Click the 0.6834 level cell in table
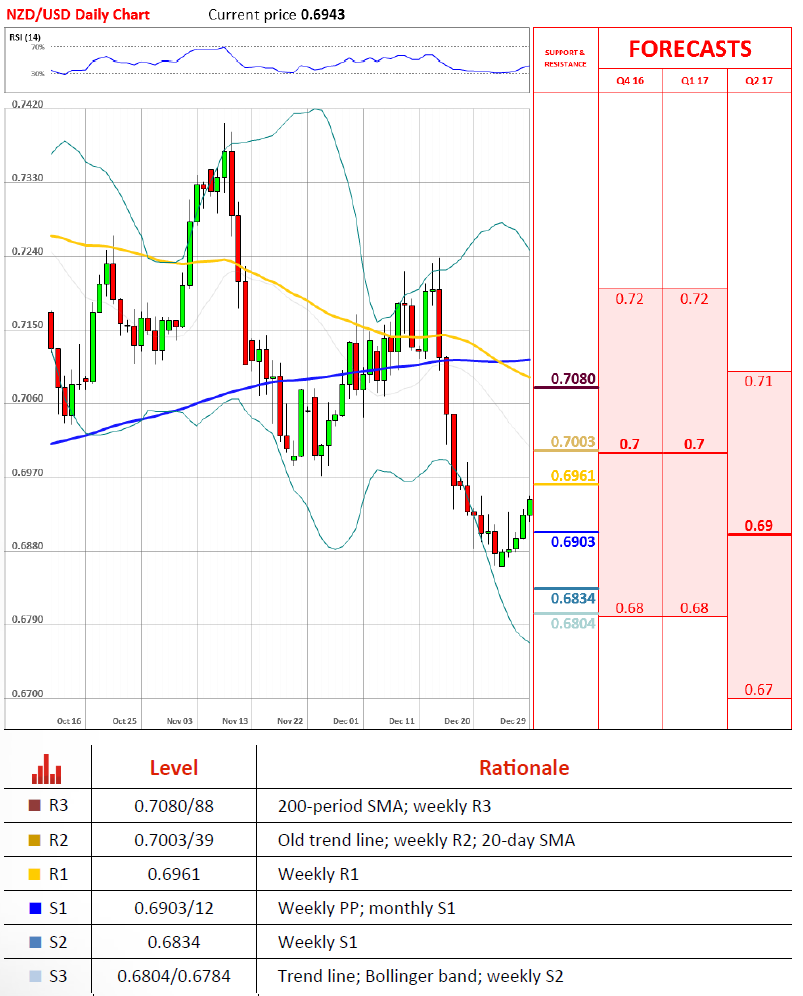The image size is (803, 996). [x=174, y=942]
